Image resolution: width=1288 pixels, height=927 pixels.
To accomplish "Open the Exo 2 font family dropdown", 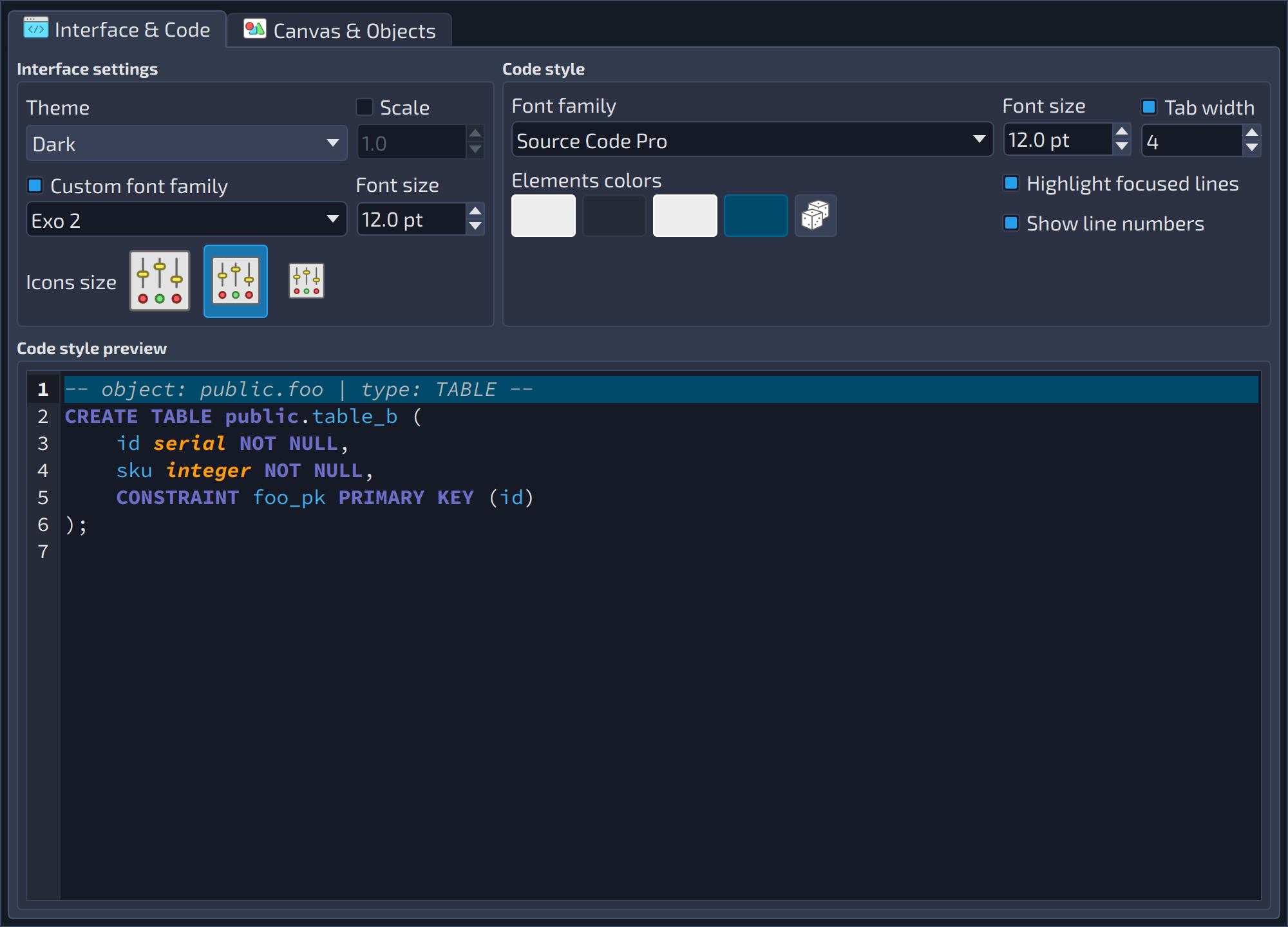I will point(186,220).
